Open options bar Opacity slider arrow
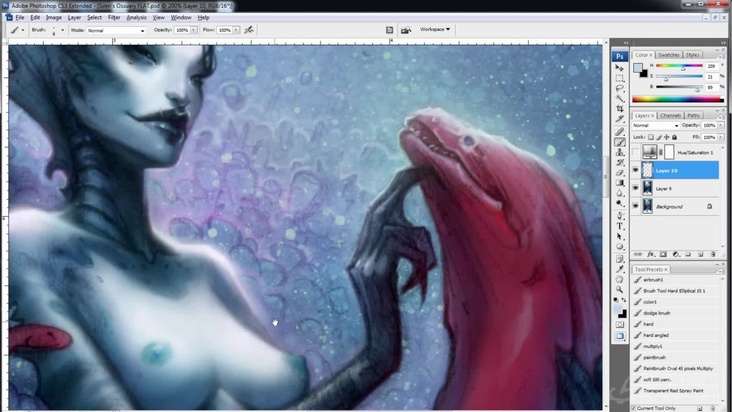Image resolution: width=732 pixels, height=412 pixels. pos(193,30)
